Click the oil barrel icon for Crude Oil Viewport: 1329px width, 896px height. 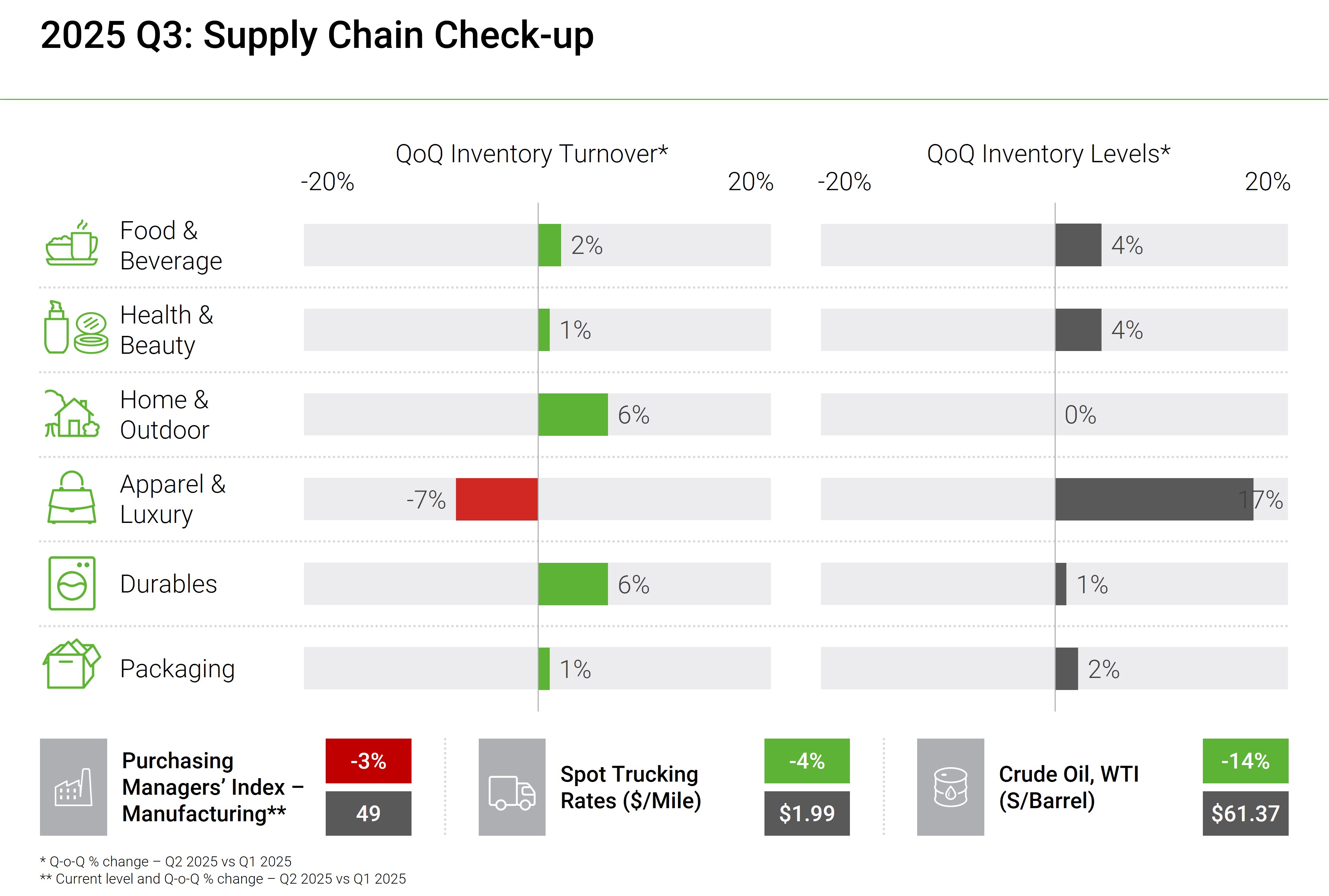[x=950, y=787]
